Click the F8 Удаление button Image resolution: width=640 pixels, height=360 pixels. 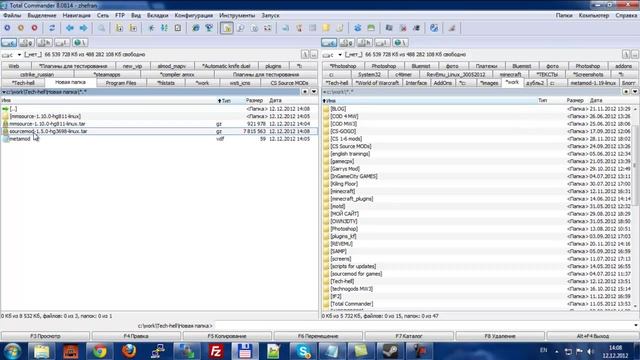tap(500, 336)
